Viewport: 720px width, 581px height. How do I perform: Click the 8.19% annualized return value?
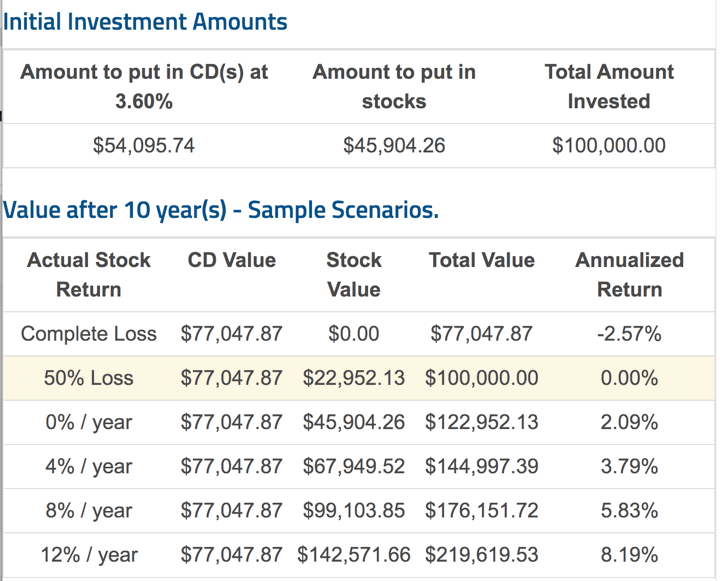point(629,555)
